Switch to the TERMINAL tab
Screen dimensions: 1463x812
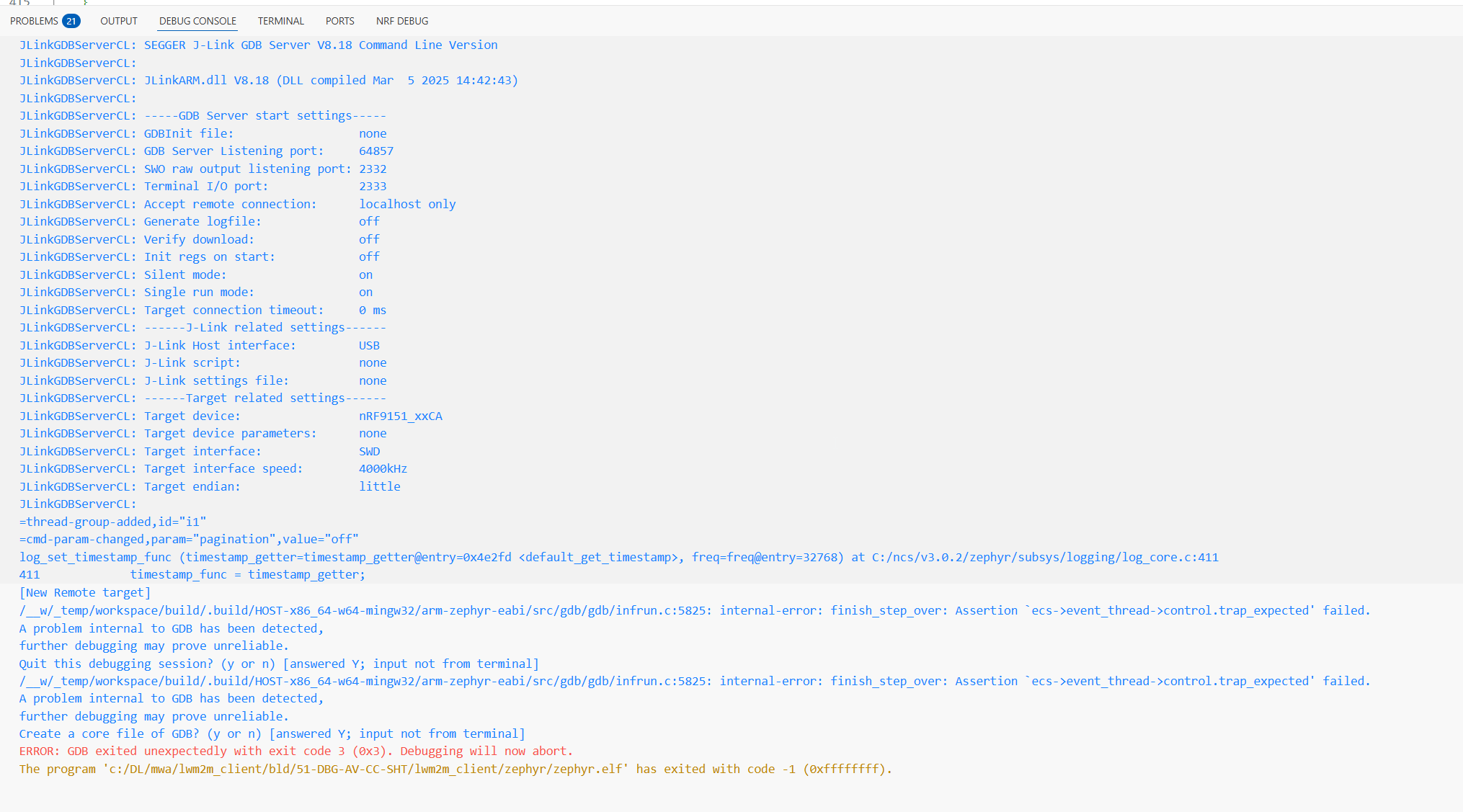coord(281,21)
